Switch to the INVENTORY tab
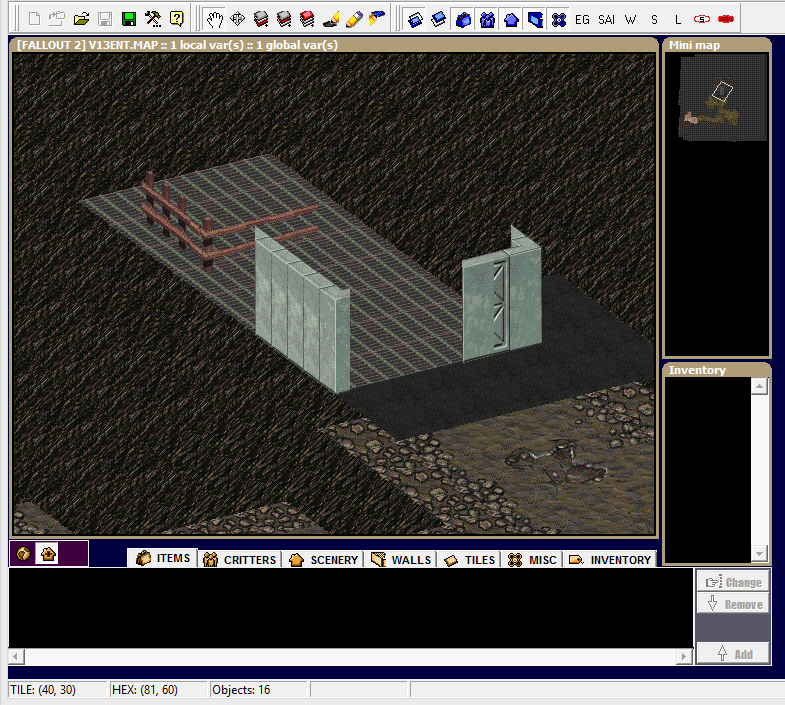Image resolution: width=785 pixels, height=705 pixels. [x=610, y=559]
